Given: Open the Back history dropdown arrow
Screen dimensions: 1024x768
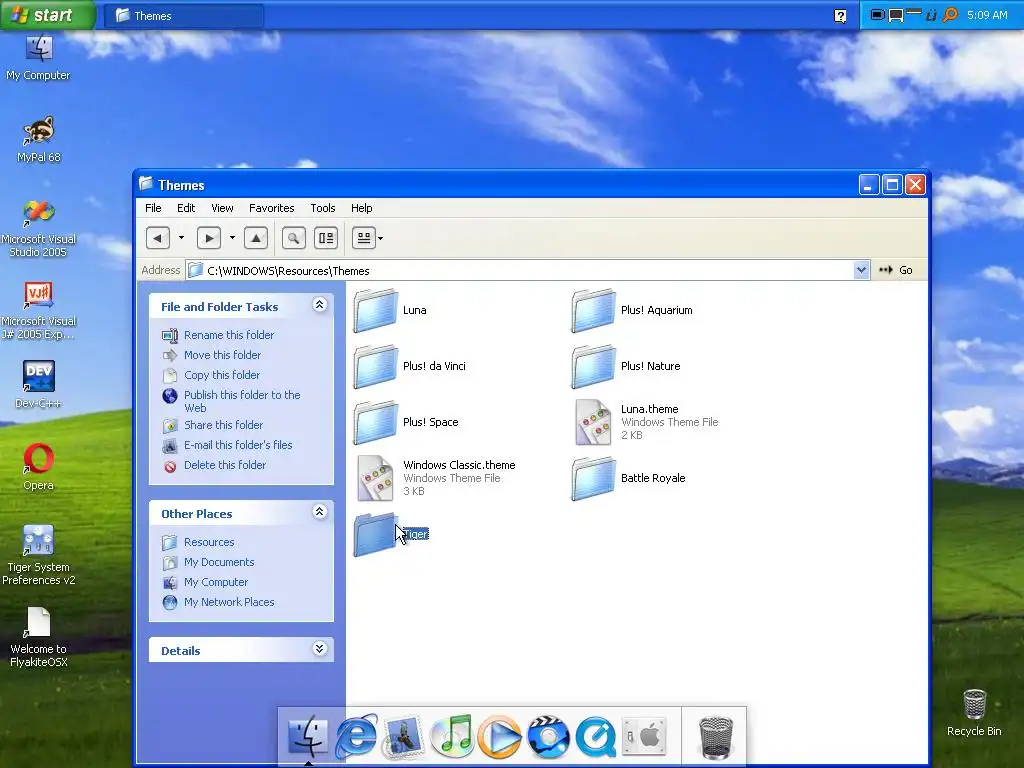Looking at the screenshot, I should tap(182, 238).
